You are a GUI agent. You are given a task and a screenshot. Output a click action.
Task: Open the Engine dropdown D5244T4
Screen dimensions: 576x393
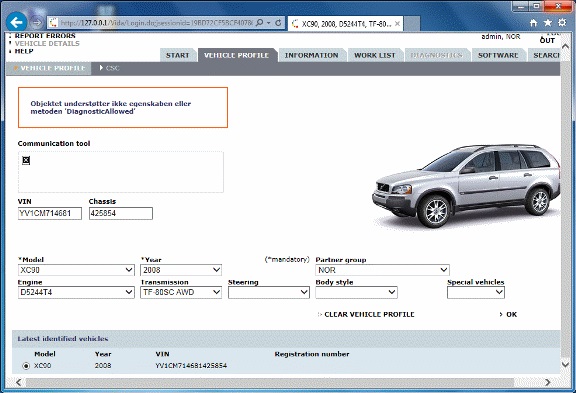76,292
